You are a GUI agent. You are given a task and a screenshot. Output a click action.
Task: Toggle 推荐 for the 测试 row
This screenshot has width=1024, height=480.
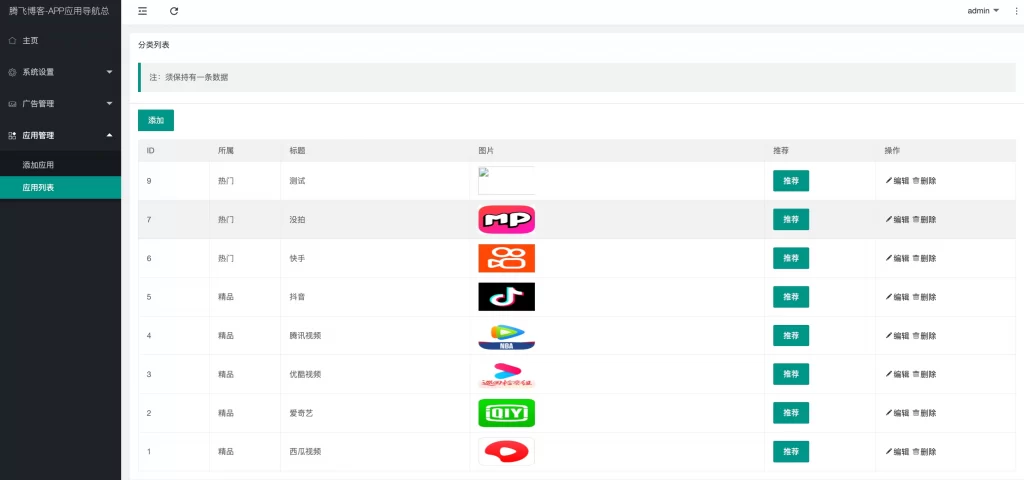(790, 181)
